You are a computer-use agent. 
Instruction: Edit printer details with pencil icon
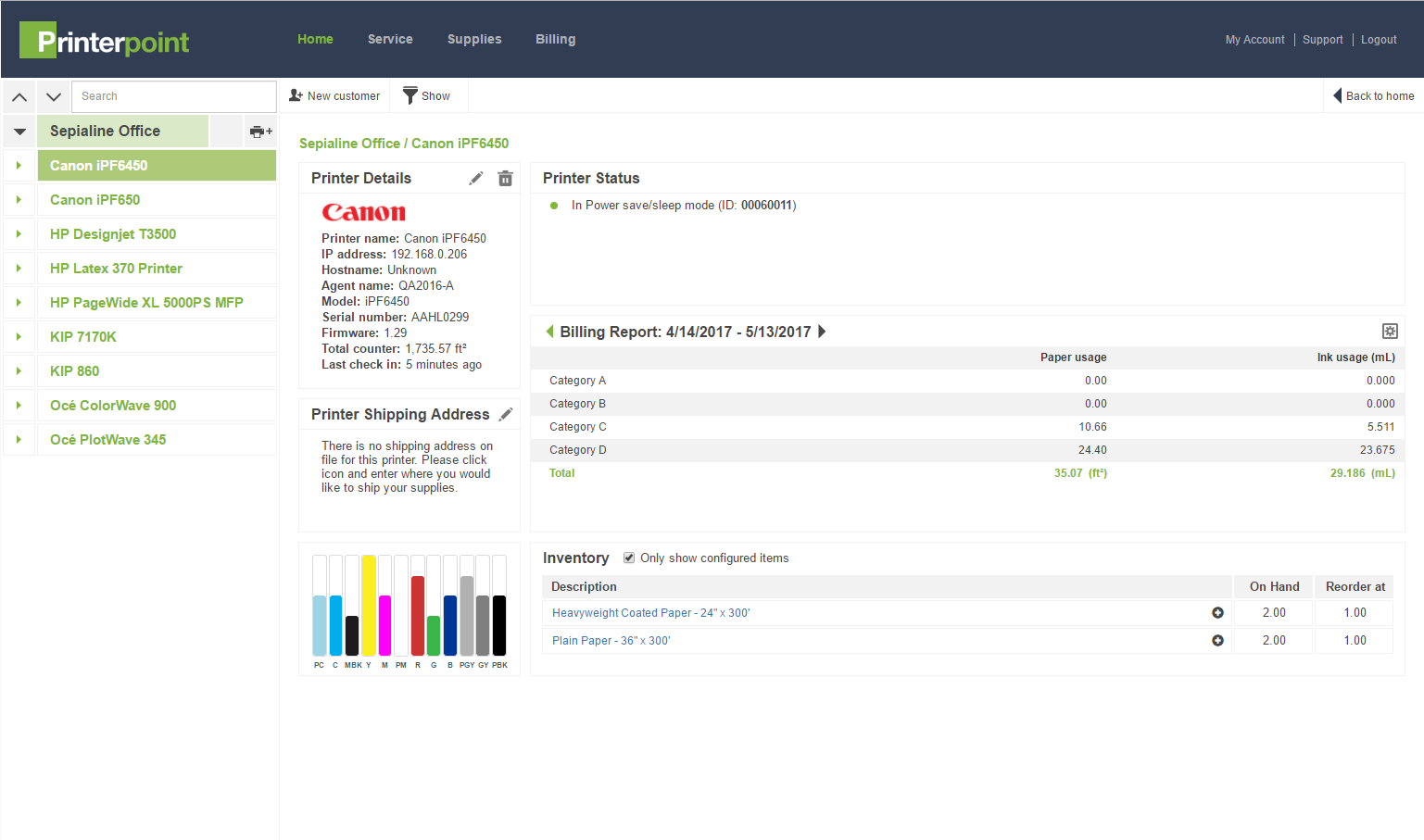click(x=476, y=179)
